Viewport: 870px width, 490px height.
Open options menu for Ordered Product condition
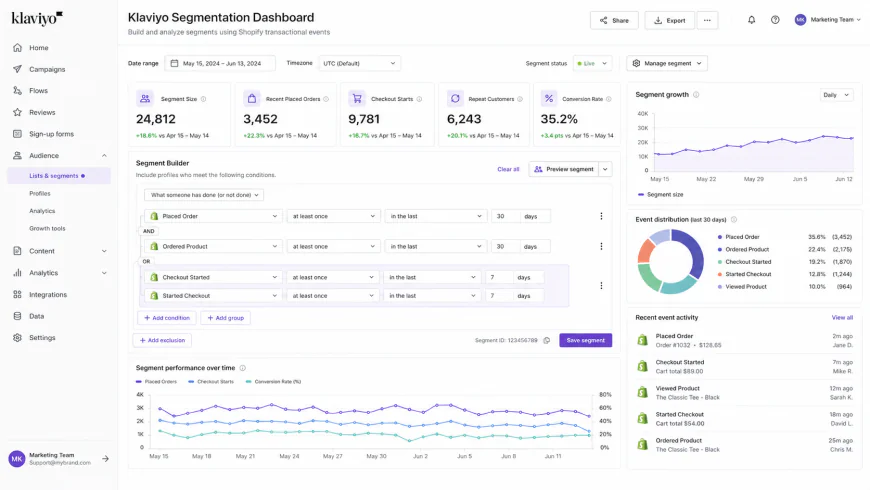point(601,246)
